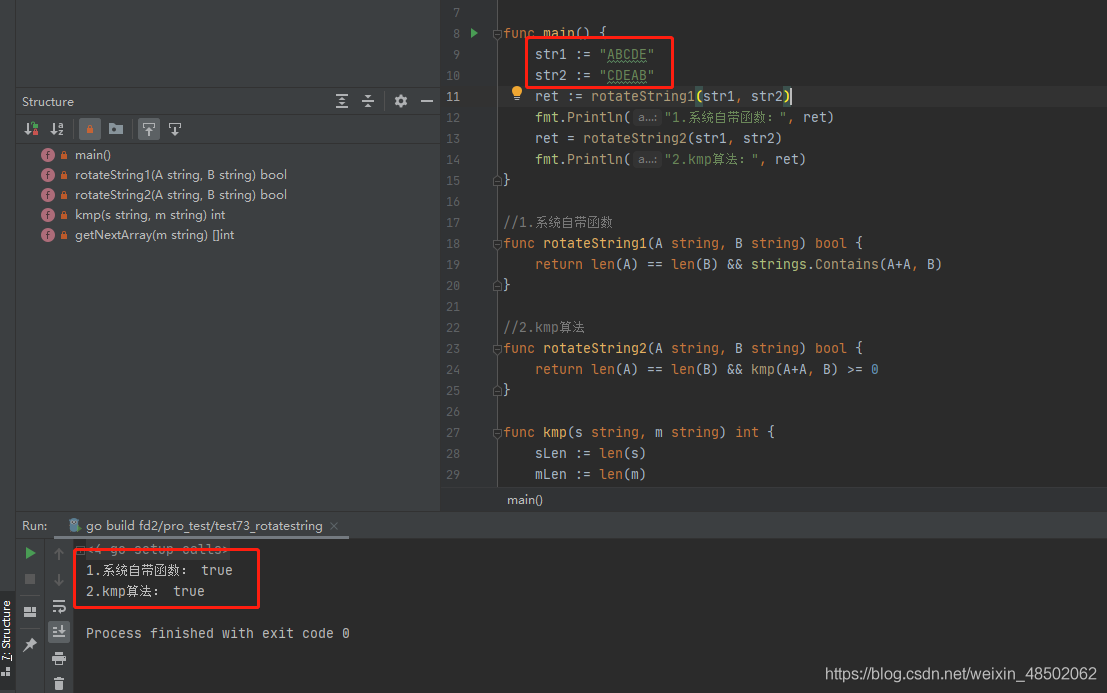Toggle group-by-folder filter in Structure
This screenshot has height=693, width=1107.
[116, 129]
